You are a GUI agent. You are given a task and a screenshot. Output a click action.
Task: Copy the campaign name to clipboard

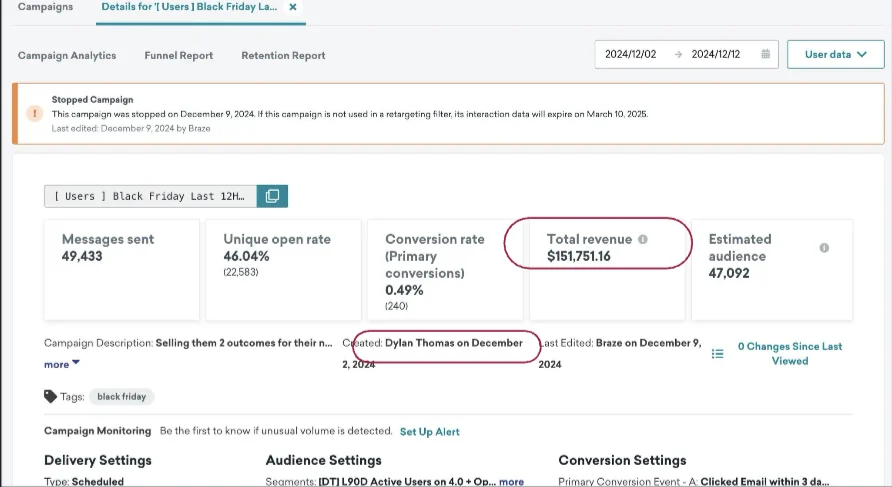coord(272,196)
